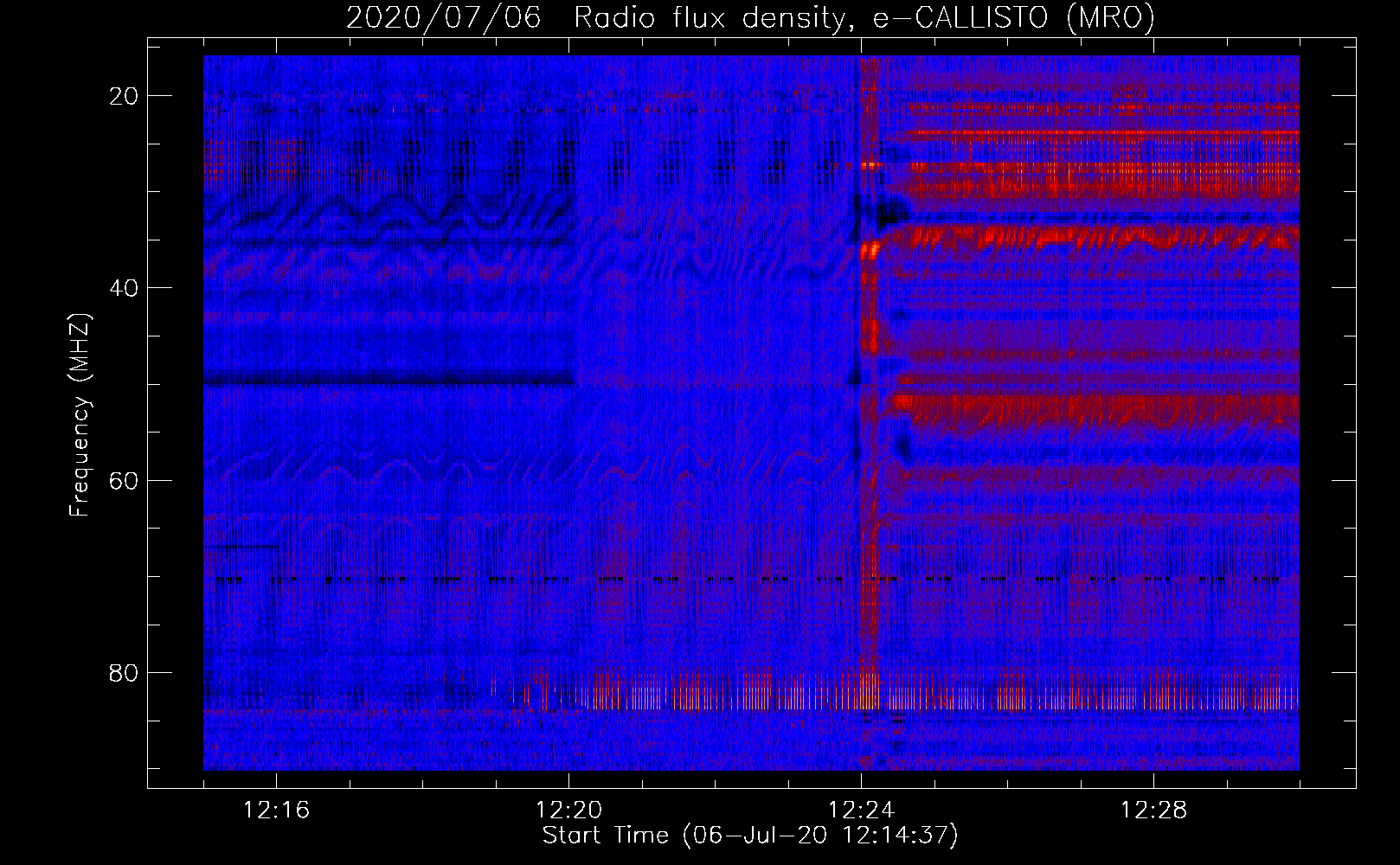Click the 12:16 time tick label
Viewport: 1400px width, 865px height.
click(x=276, y=811)
